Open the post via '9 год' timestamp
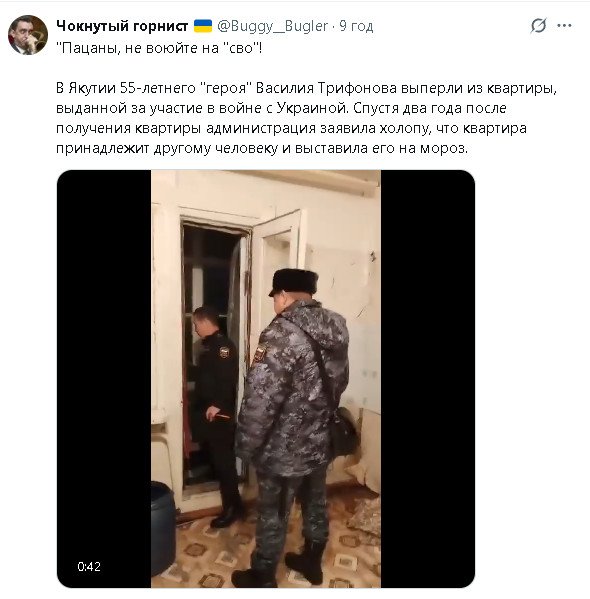This screenshot has height=599, width=590. pos(356,26)
